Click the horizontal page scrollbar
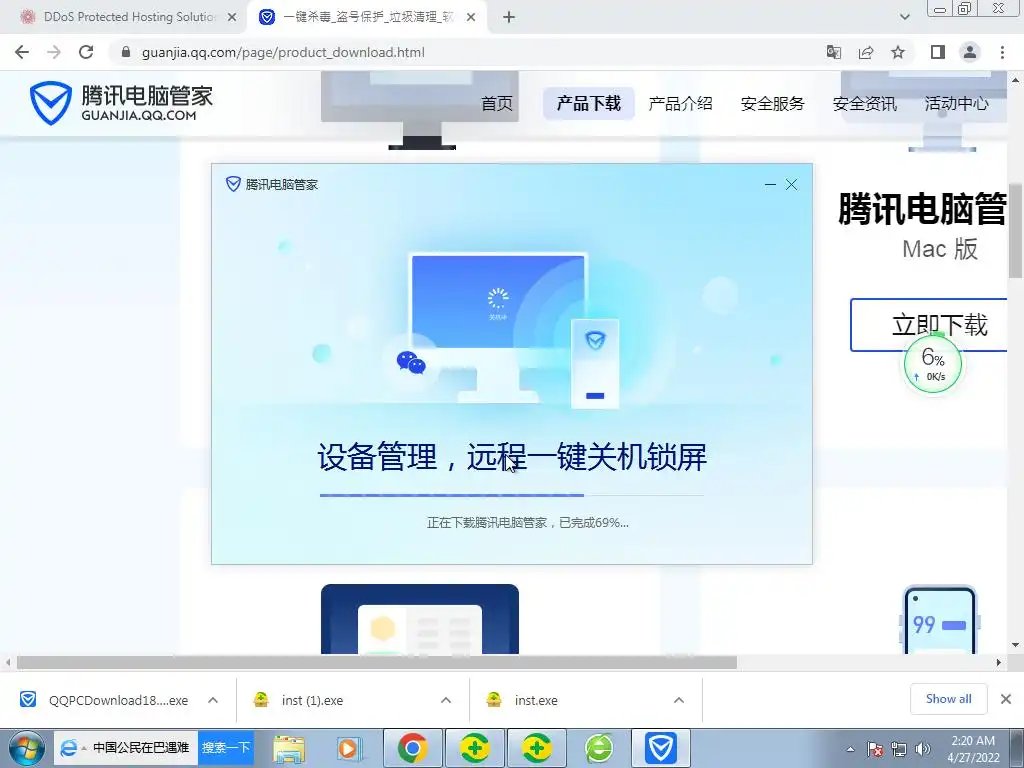 pyautogui.click(x=377, y=662)
